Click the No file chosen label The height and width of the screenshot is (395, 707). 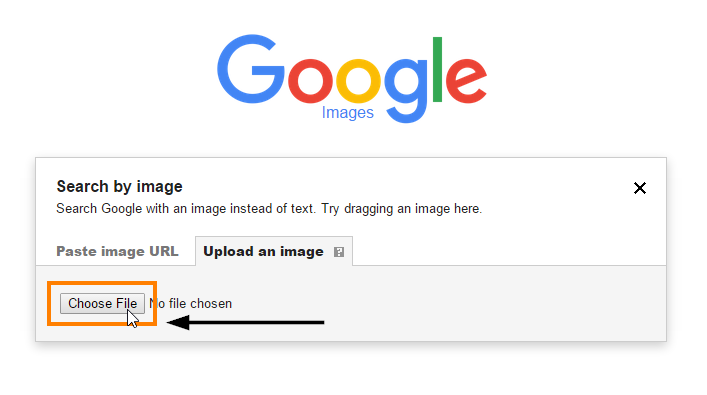191,303
